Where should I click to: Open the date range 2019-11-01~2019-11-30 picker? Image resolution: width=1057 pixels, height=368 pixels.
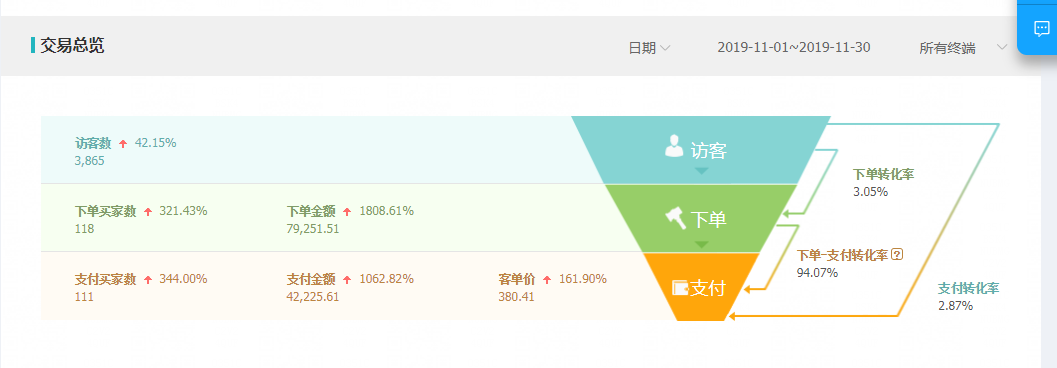tap(793, 47)
